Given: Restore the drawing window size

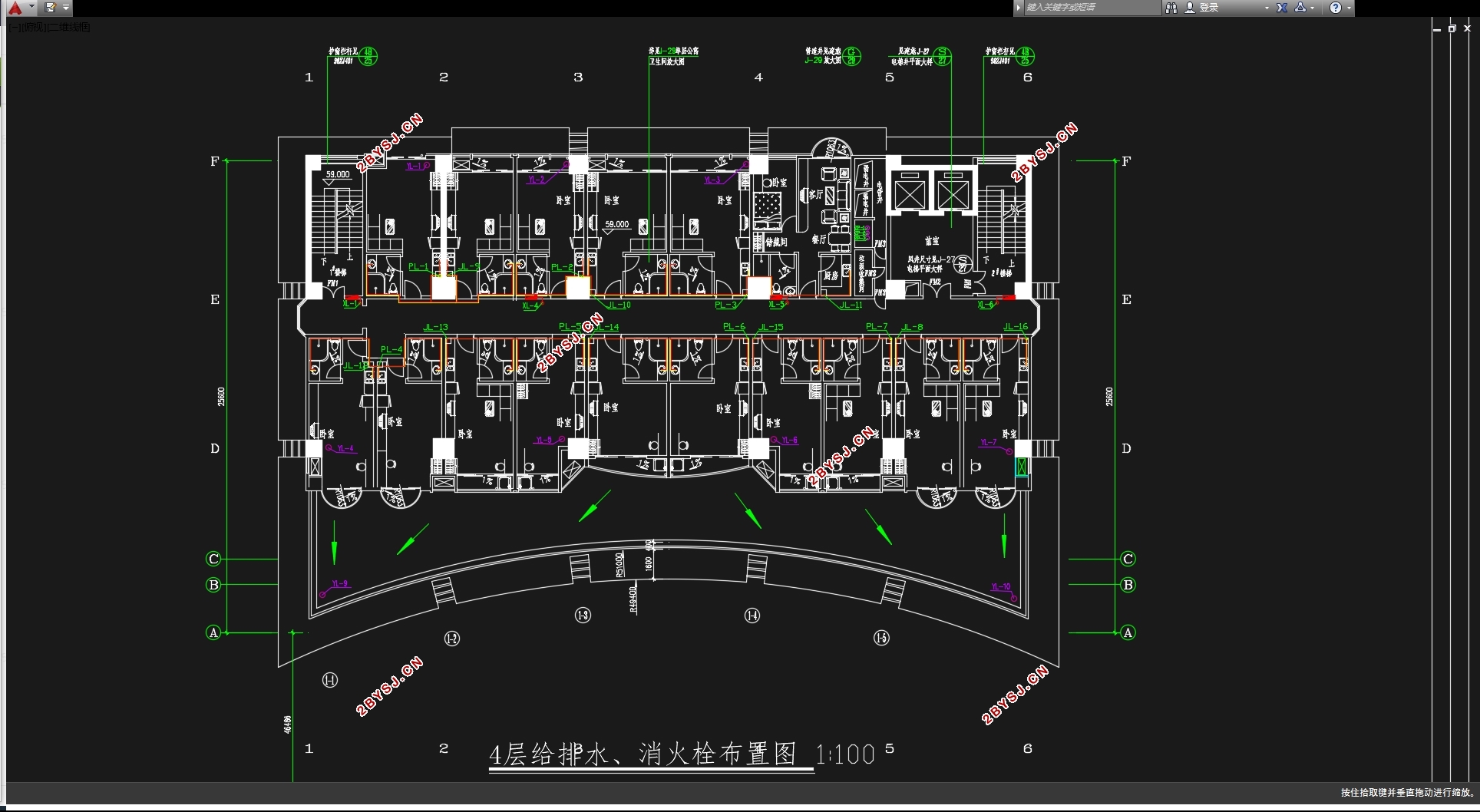Looking at the screenshot, I should coord(1452,28).
